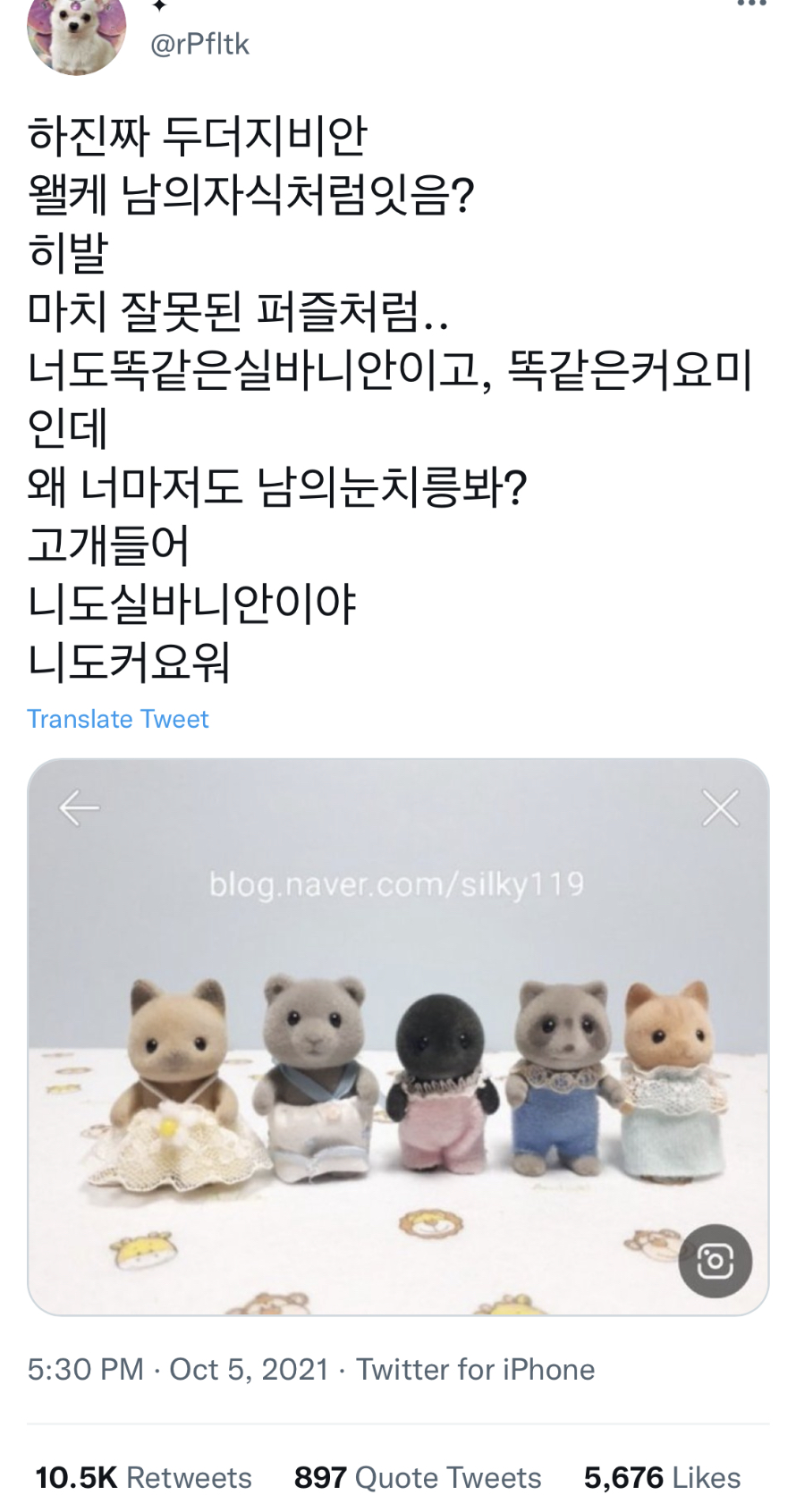Click the Oct 5, 2021 date
Image resolution: width=796 pixels, height=1512 pixels.
249,1370
